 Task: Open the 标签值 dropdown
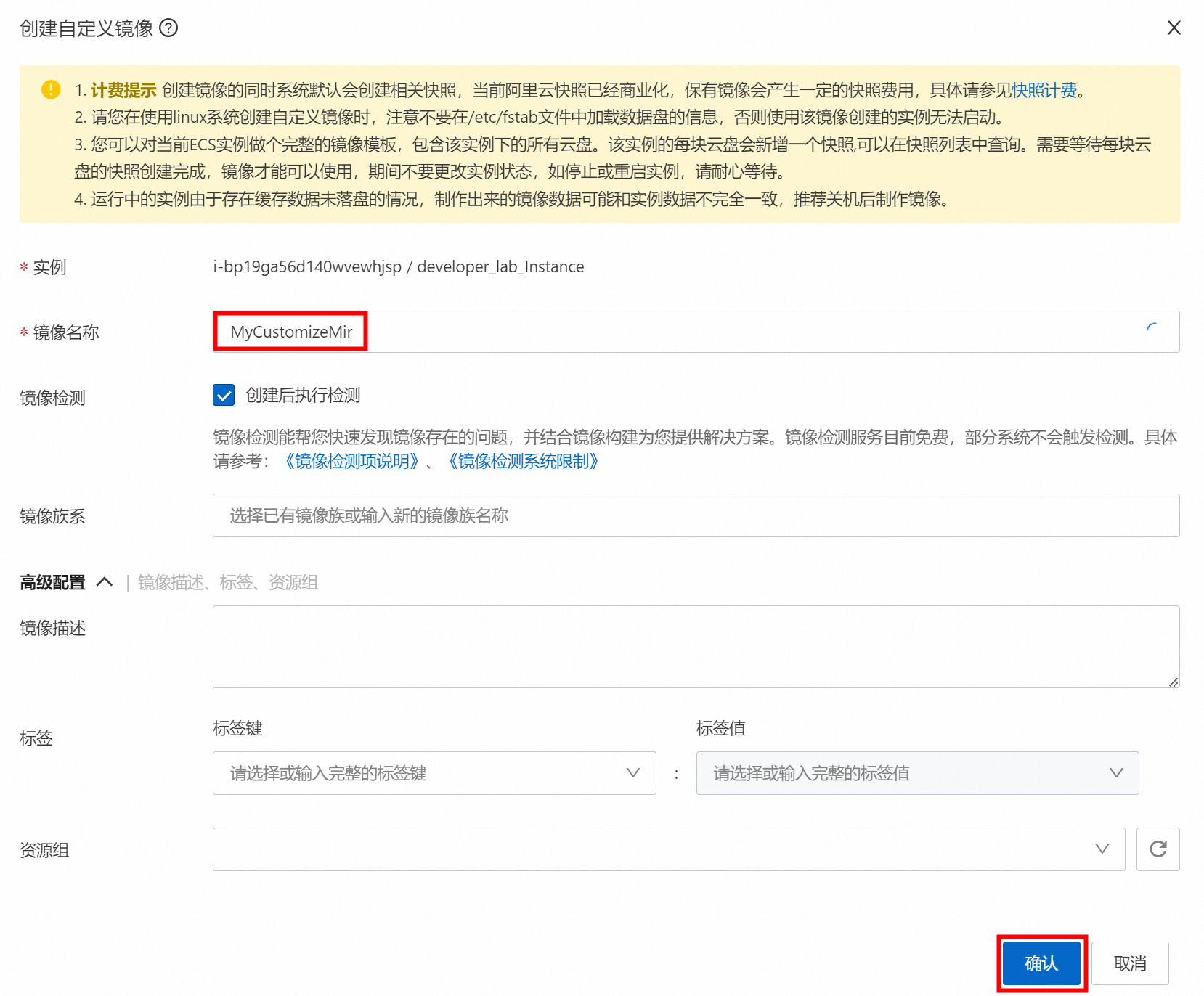917,773
